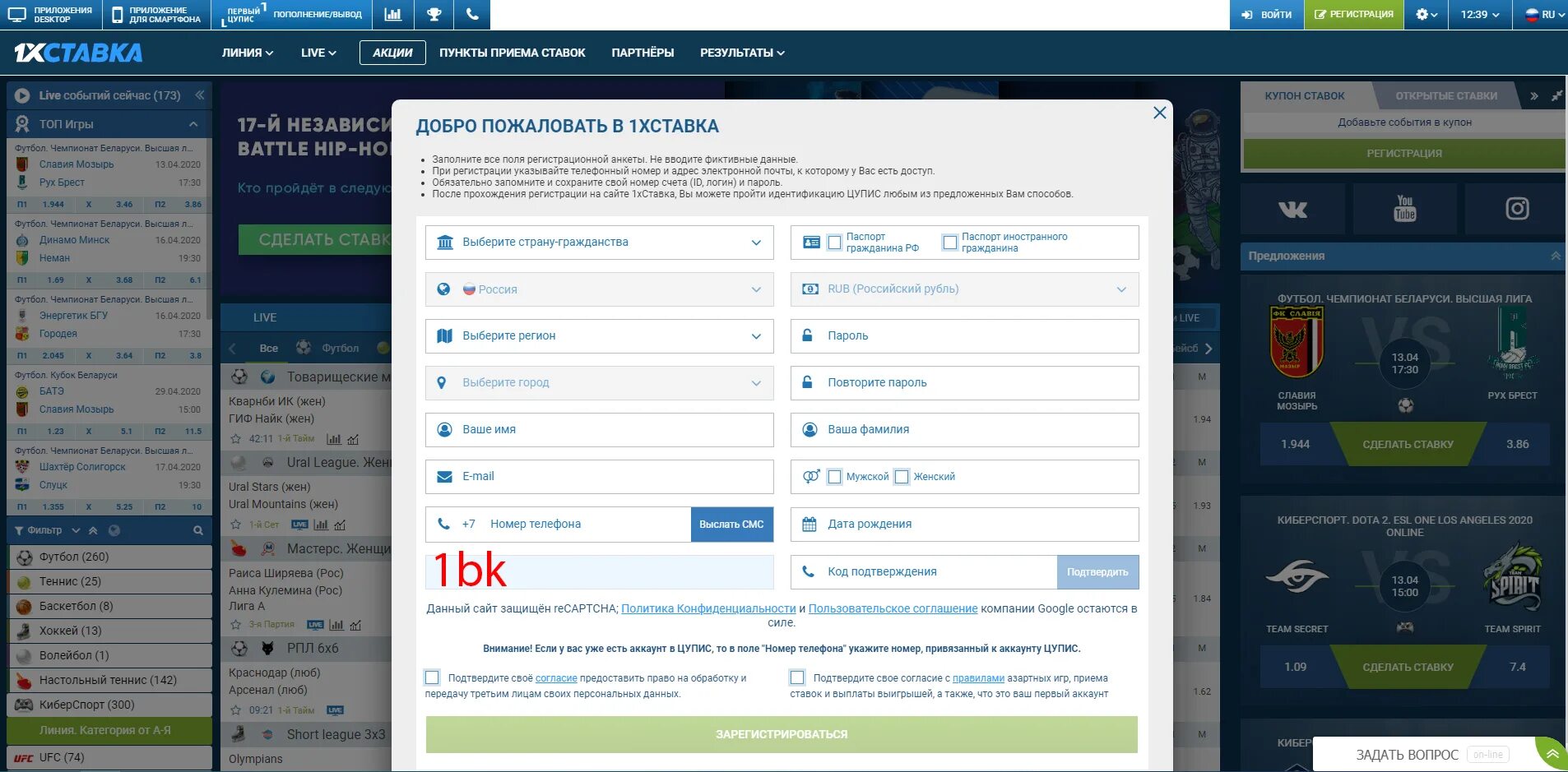This screenshot has height=772, width=1568.
Task: Add Ural Stars match to favorites star
Action: click(x=236, y=525)
